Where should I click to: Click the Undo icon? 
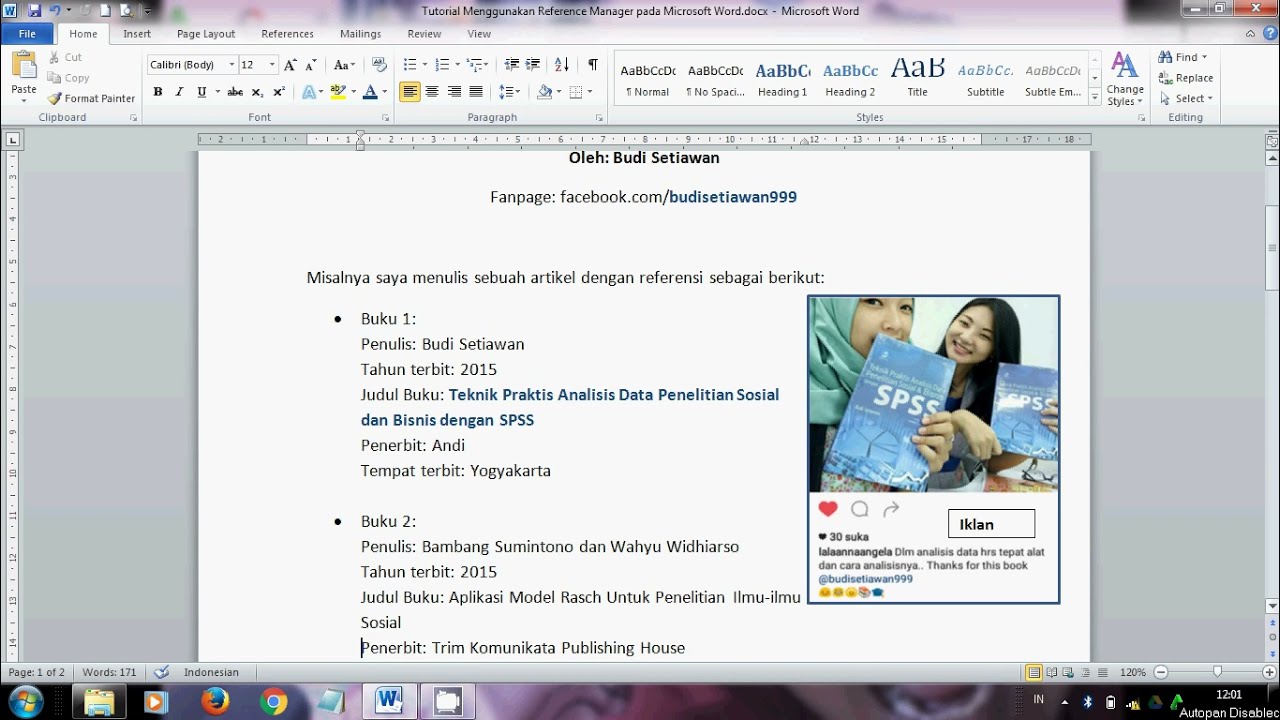tap(56, 11)
